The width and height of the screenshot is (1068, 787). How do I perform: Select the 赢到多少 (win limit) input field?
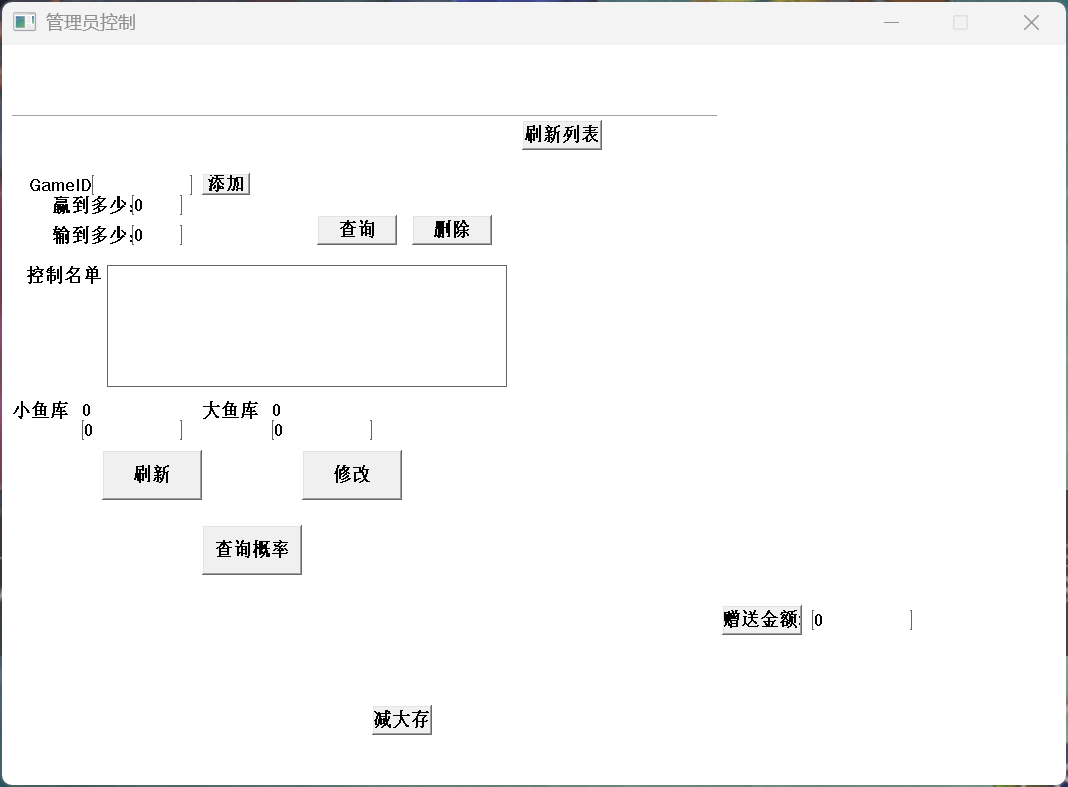pyautogui.click(x=155, y=205)
